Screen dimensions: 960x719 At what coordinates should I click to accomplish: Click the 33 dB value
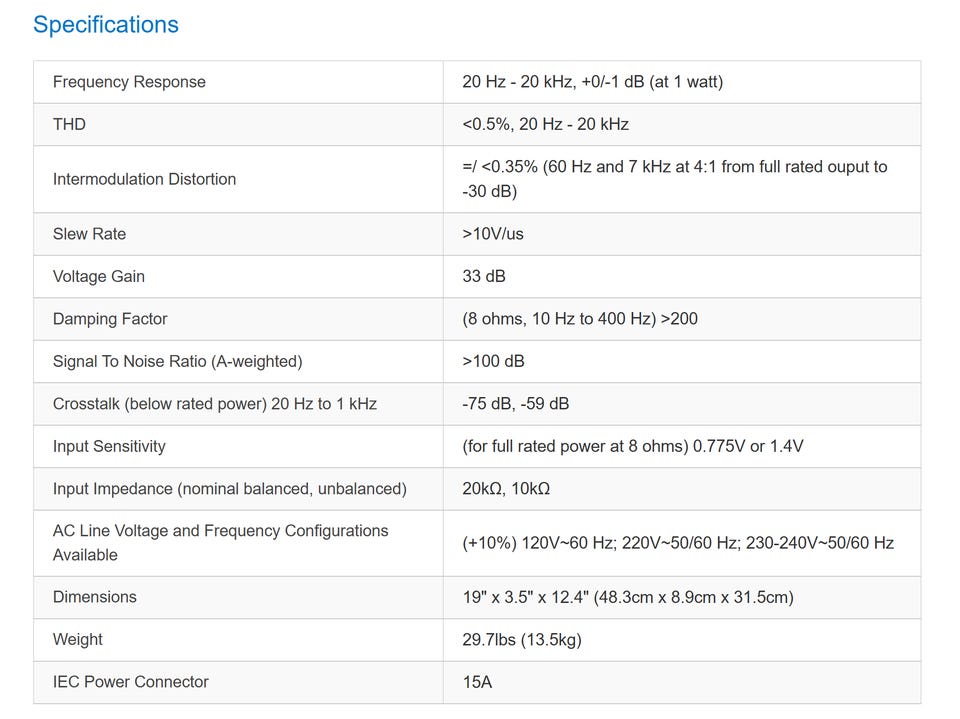(484, 276)
